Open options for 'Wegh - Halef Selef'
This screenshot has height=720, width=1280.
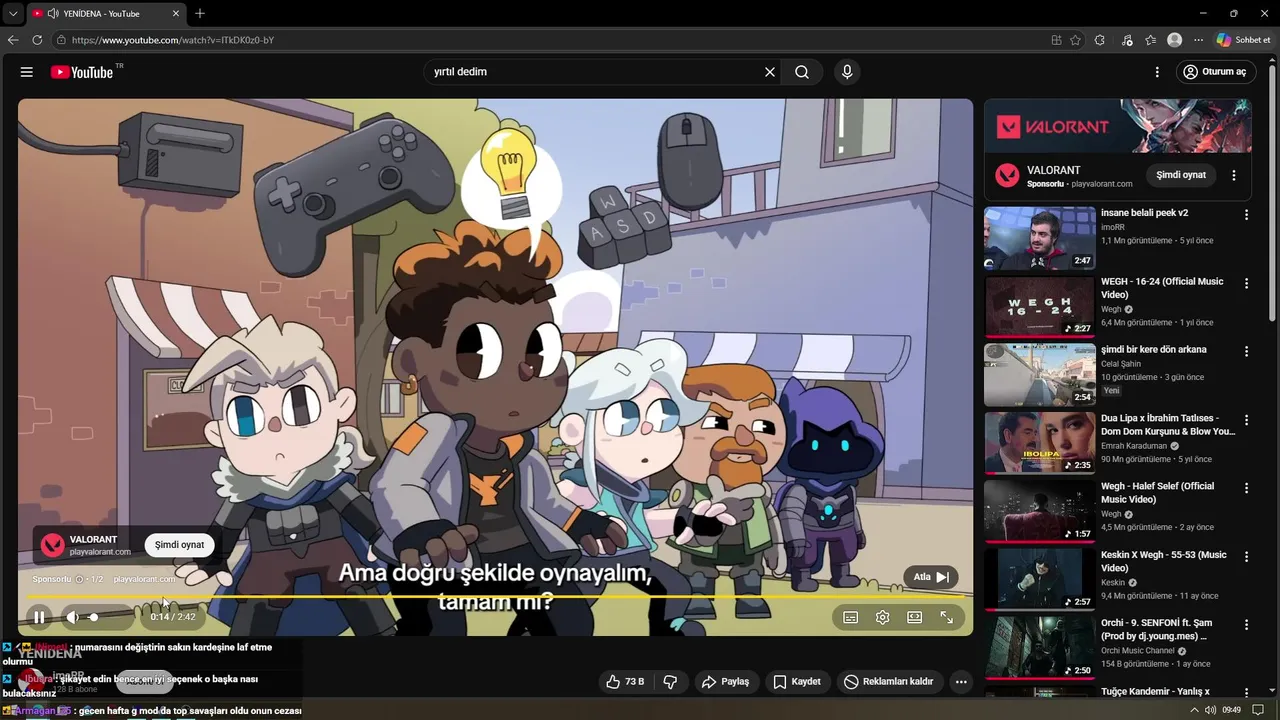[1246, 488]
